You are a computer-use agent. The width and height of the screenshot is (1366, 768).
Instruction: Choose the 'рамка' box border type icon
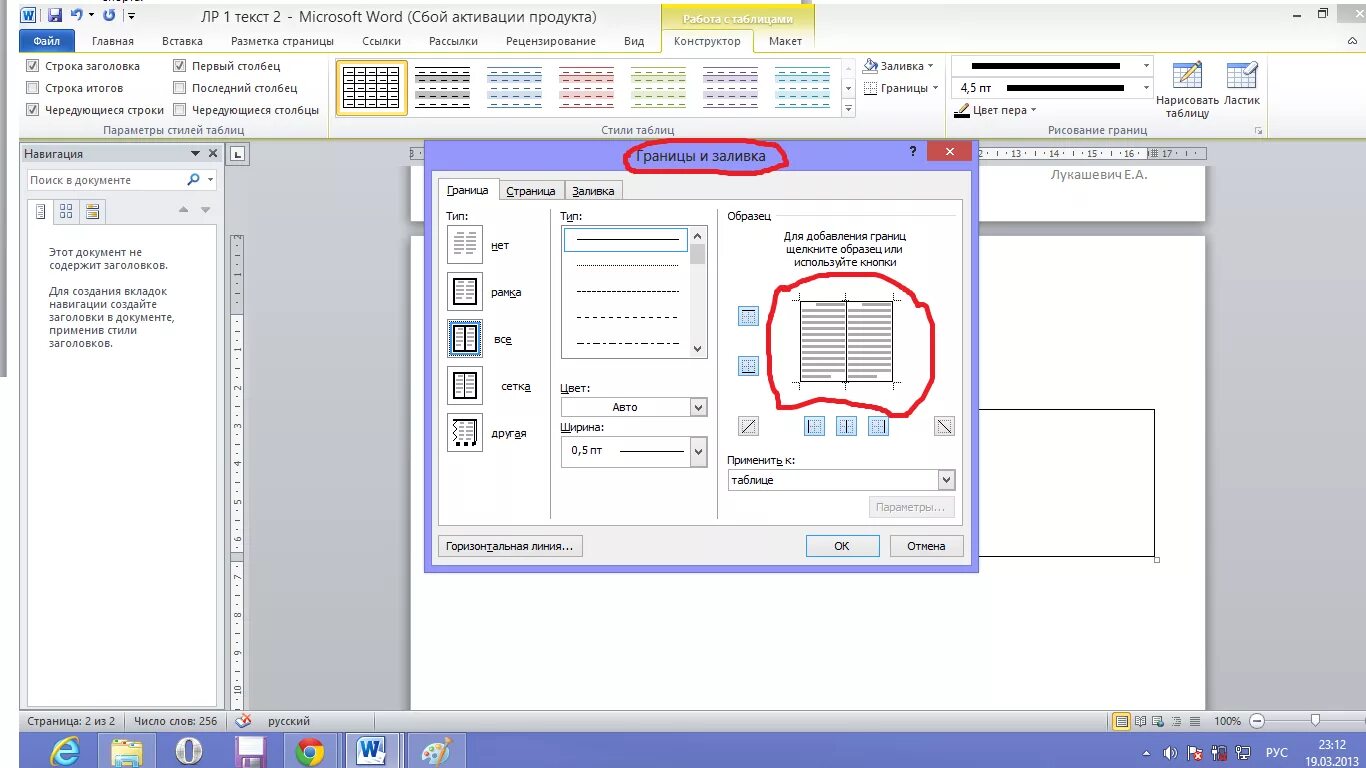pyautogui.click(x=465, y=292)
